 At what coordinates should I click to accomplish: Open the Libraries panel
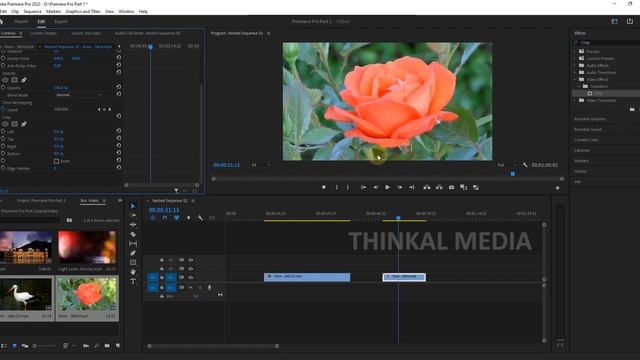tap(582, 151)
